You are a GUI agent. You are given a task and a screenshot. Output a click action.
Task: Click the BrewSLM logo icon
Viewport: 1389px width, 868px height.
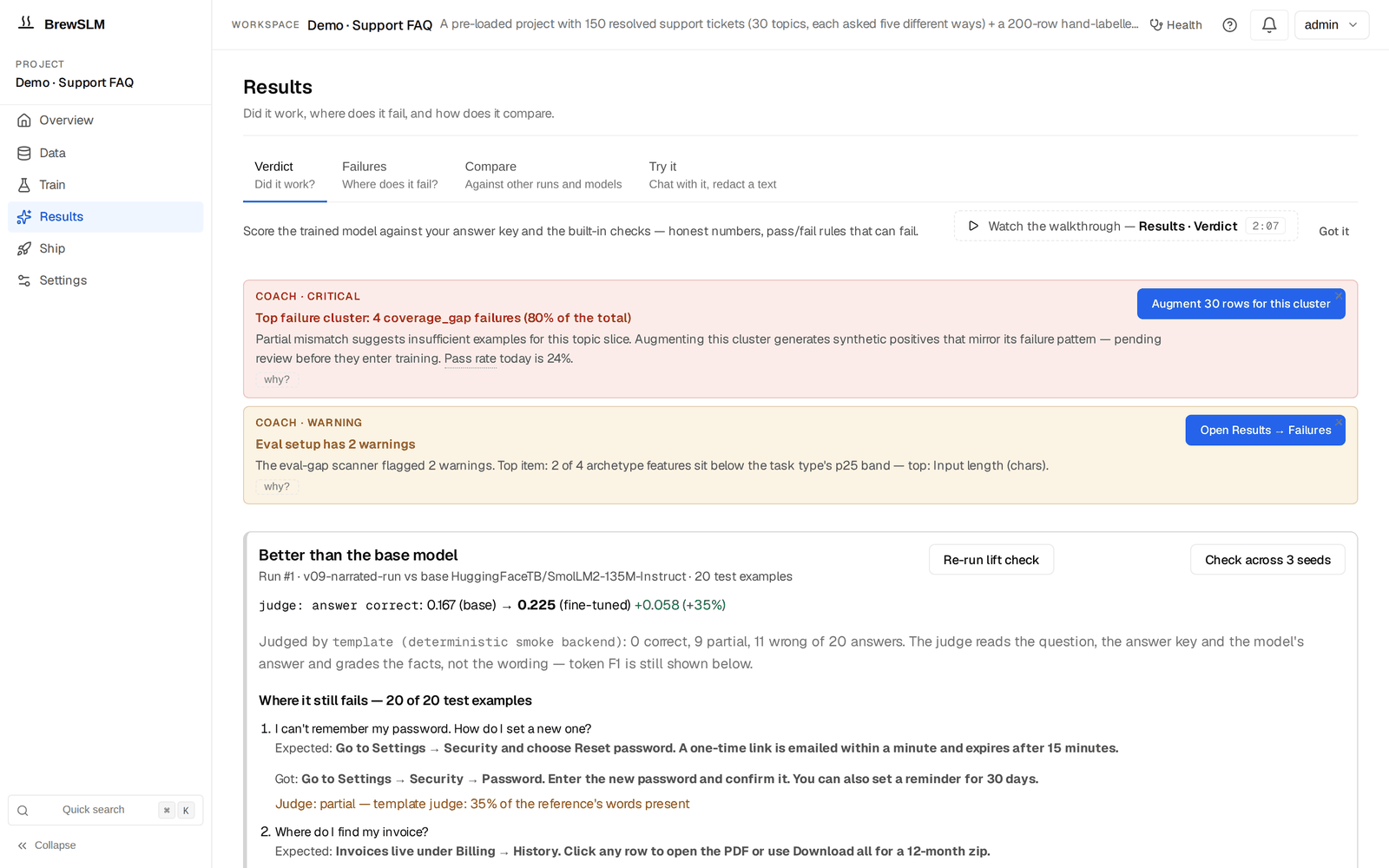[26, 23]
